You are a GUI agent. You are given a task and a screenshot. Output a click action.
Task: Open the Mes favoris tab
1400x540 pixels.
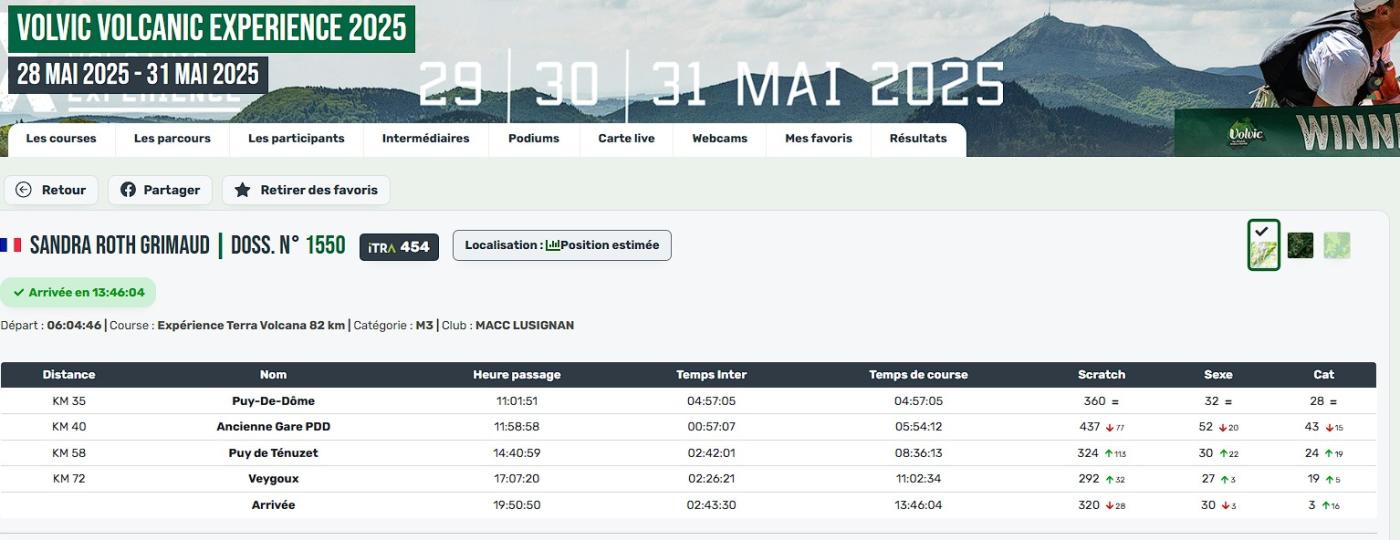point(818,139)
